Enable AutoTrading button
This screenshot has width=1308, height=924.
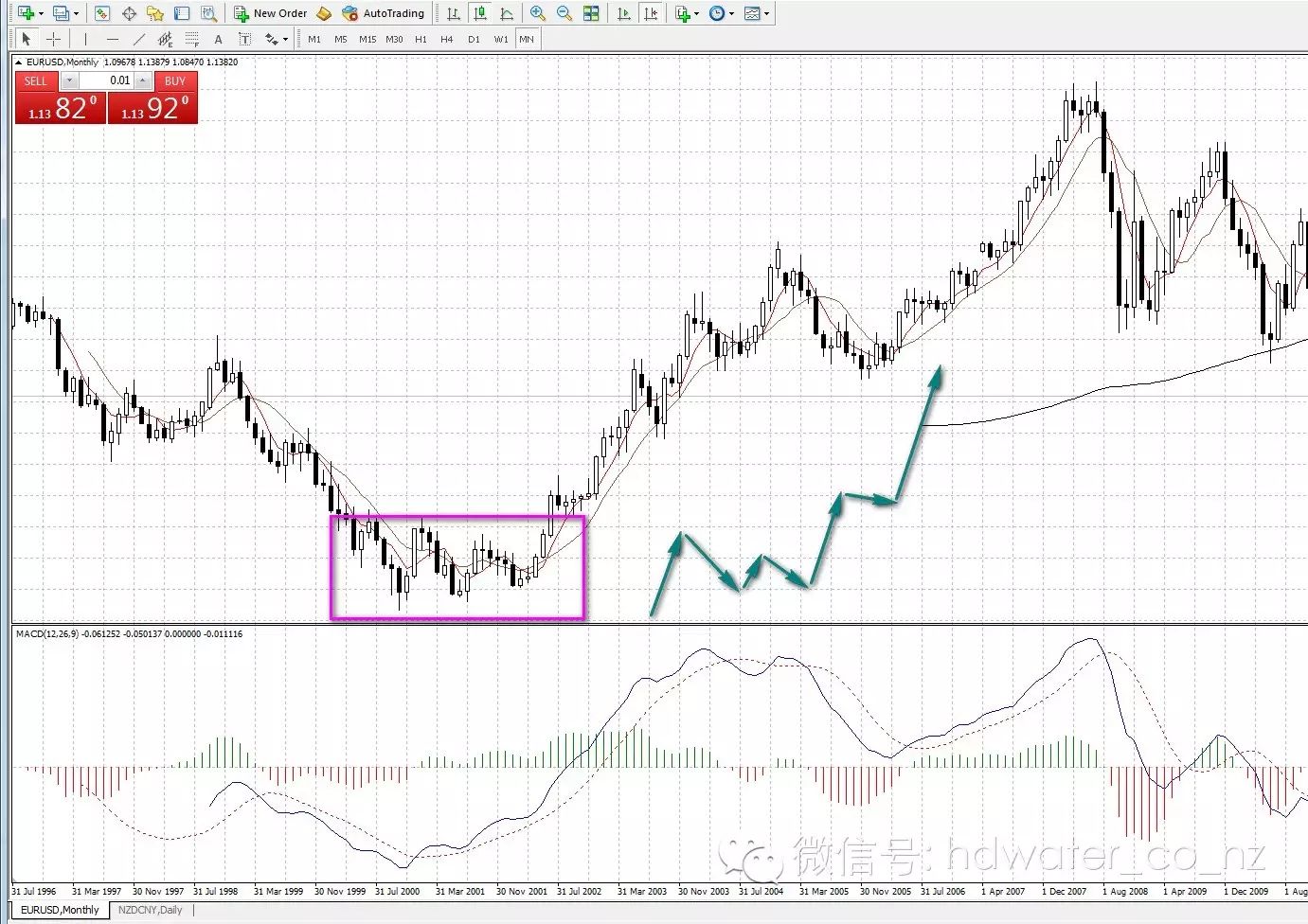pos(384,13)
